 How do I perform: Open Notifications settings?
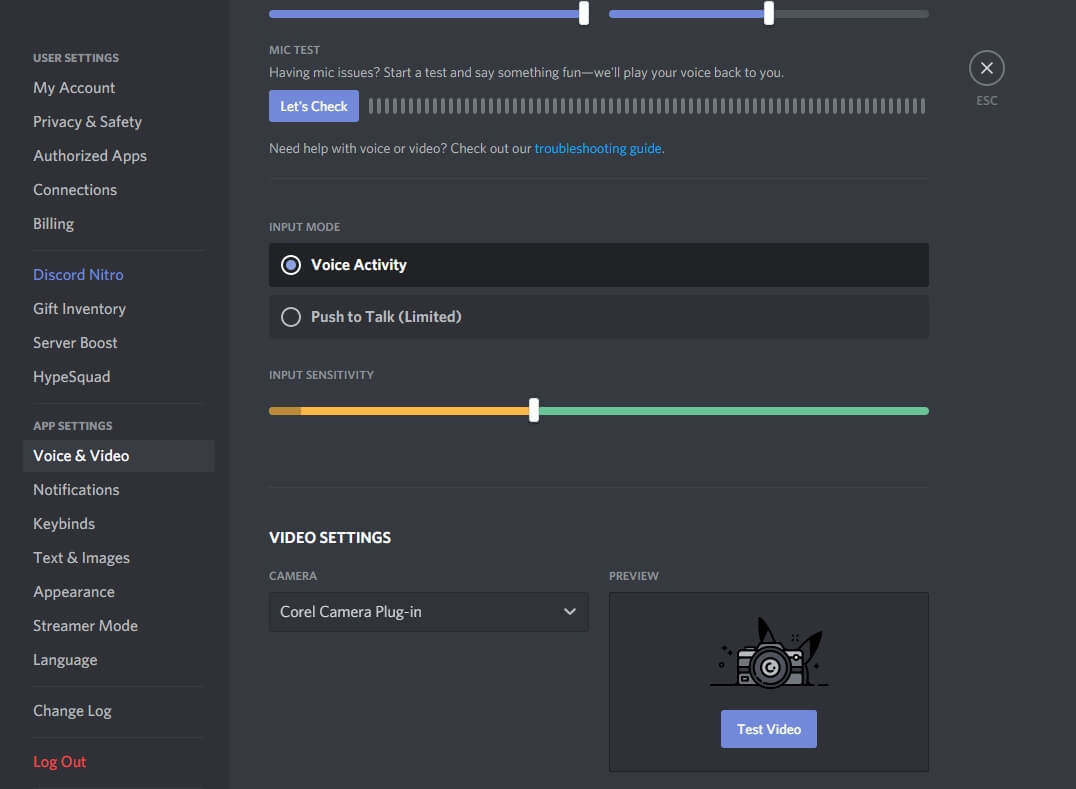click(x=76, y=490)
